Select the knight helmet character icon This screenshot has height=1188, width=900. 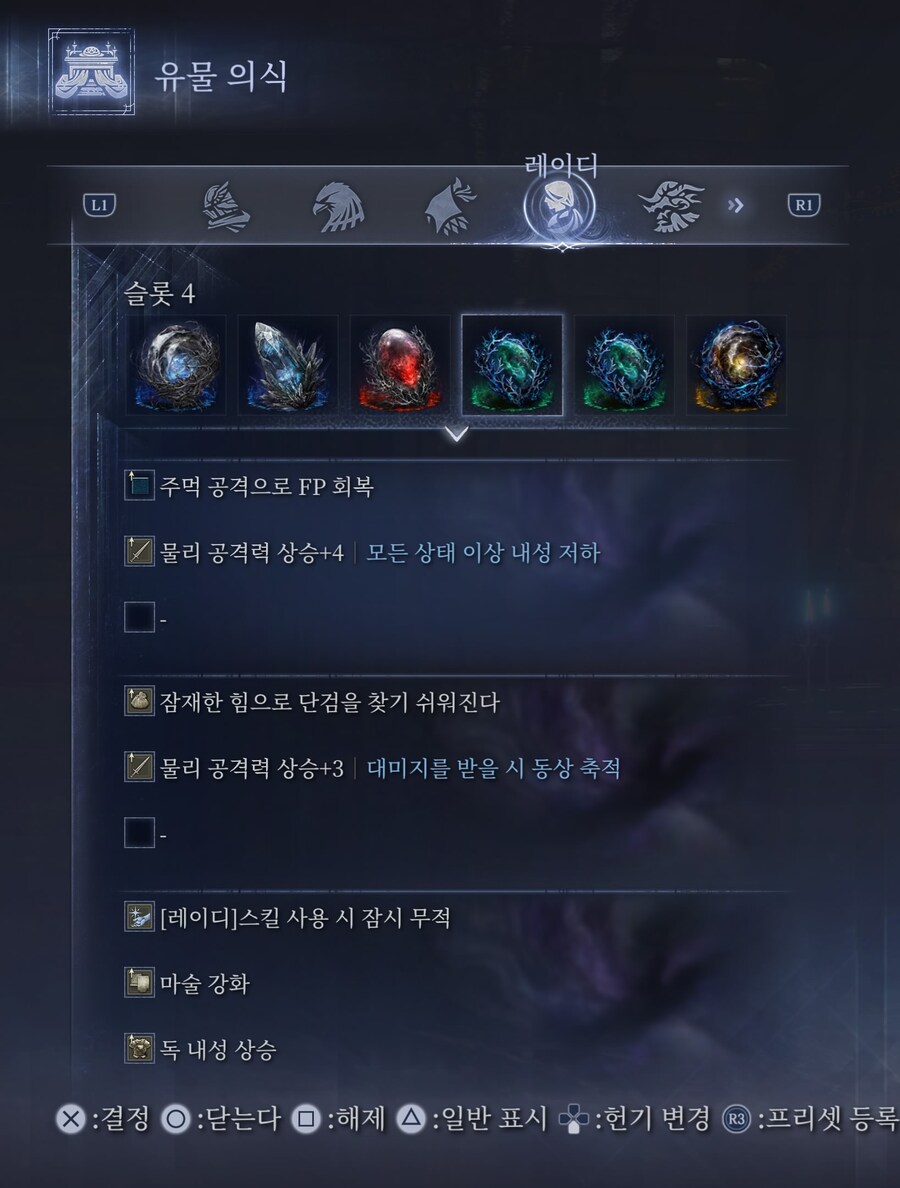226,206
